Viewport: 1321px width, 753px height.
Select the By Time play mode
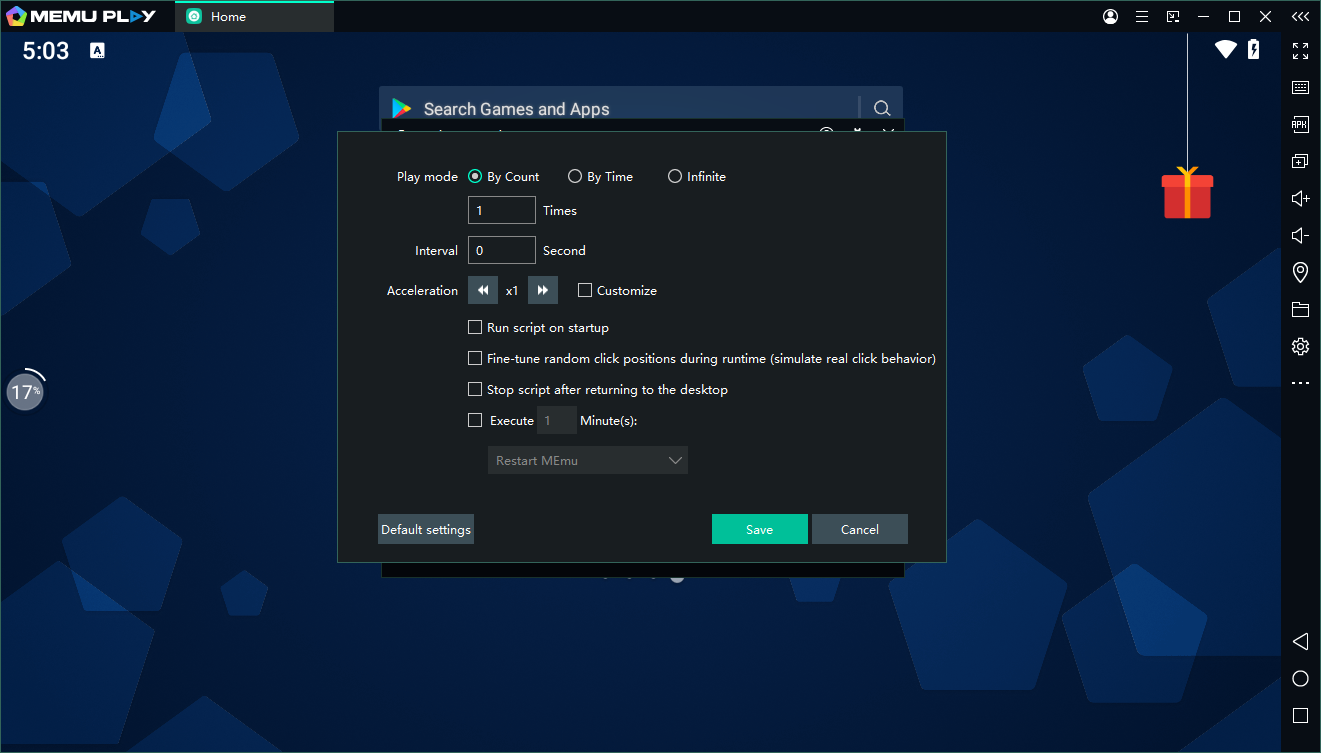[x=575, y=177]
